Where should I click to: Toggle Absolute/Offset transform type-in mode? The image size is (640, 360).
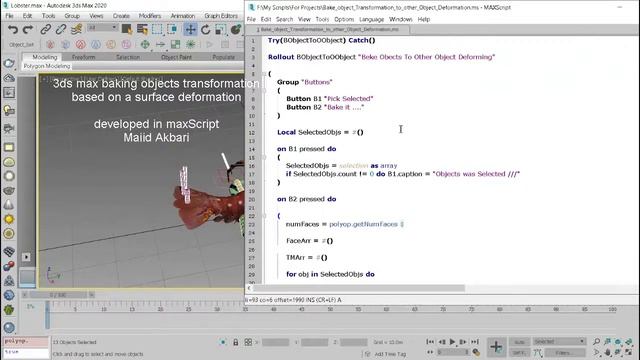[x=248, y=342]
